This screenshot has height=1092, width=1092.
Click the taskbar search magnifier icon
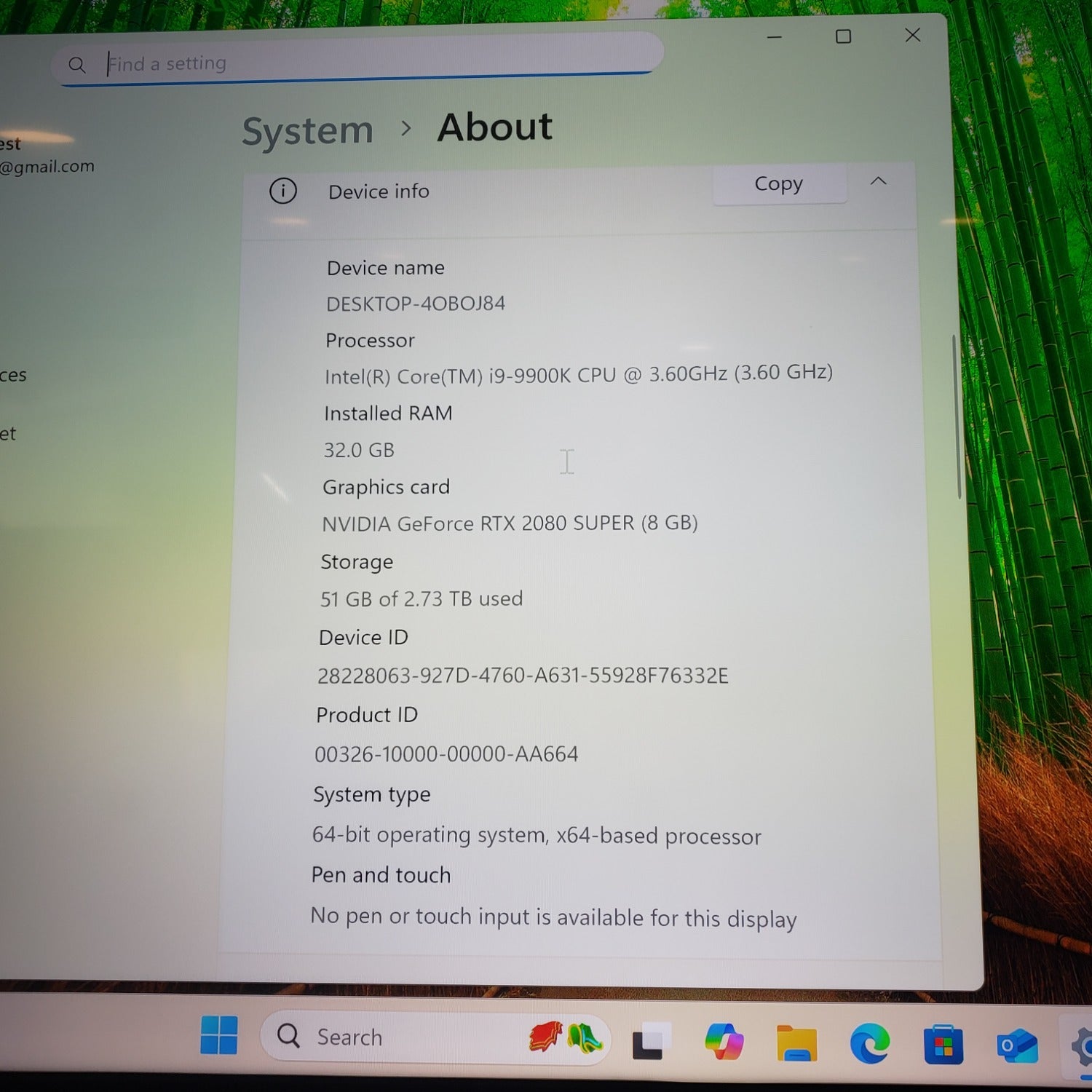click(x=288, y=1035)
